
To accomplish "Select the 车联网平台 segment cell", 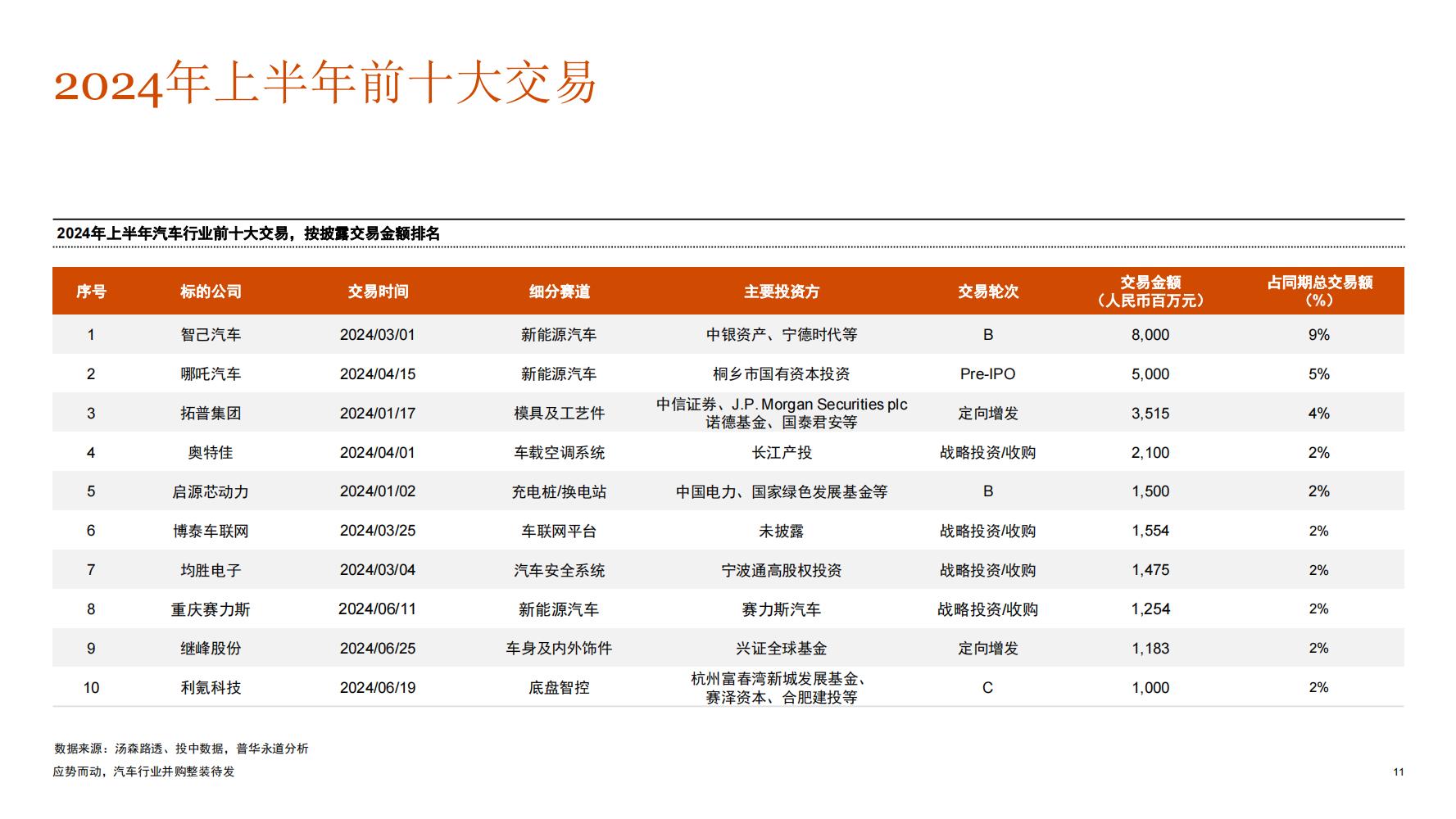I will pyautogui.click(x=559, y=532).
